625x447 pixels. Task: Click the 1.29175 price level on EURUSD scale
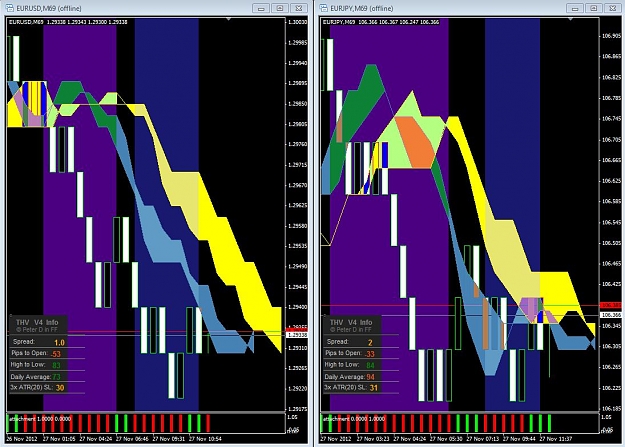297,409
